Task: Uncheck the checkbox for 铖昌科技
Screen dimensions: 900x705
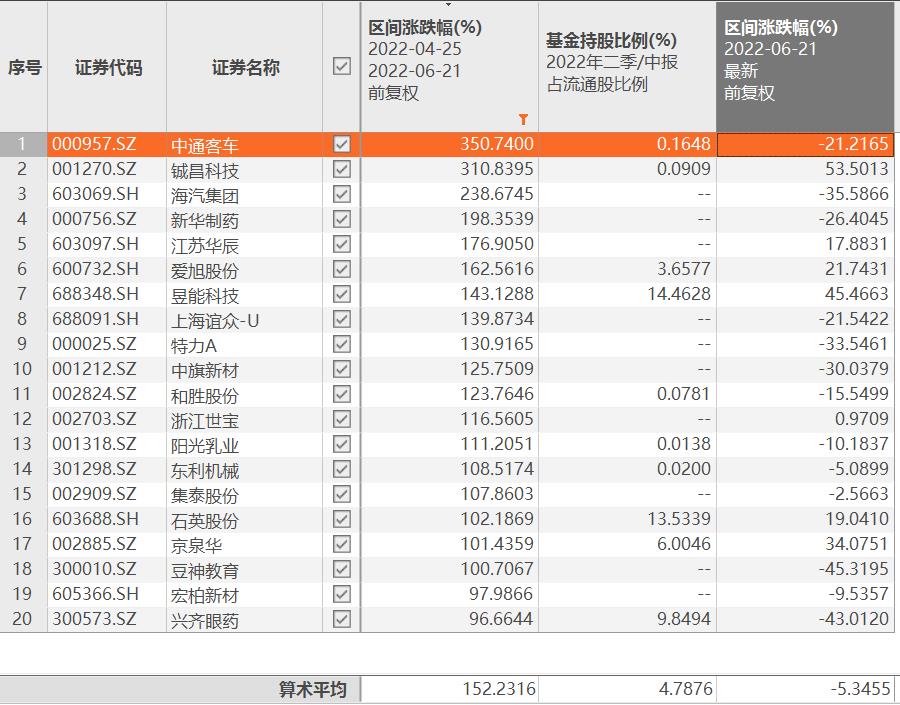Action: [342, 169]
